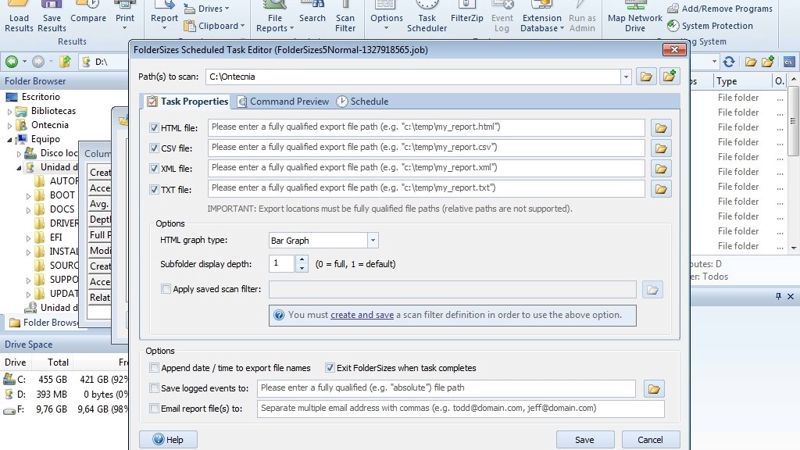Enable Save logged events to
Image resolution: width=800 pixels, height=450 pixels.
coord(154,388)
